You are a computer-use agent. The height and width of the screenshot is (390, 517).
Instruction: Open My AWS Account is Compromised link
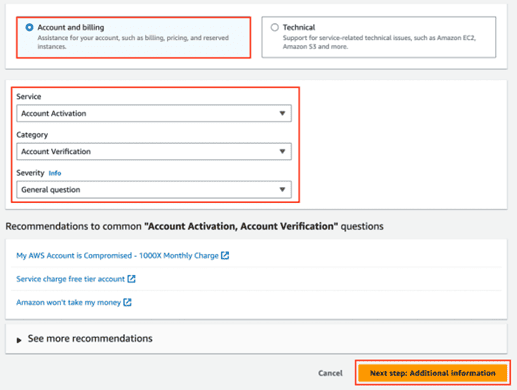[117, 256]
